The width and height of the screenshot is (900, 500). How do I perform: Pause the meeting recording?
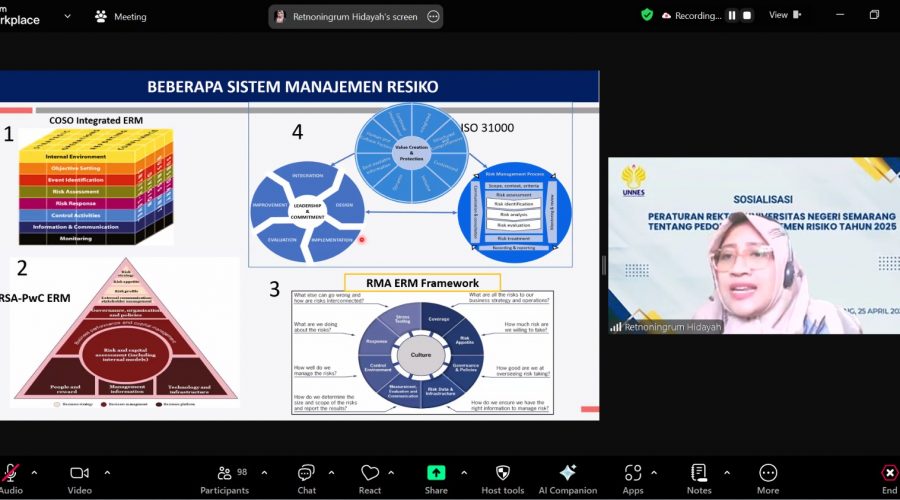point(732,15)
